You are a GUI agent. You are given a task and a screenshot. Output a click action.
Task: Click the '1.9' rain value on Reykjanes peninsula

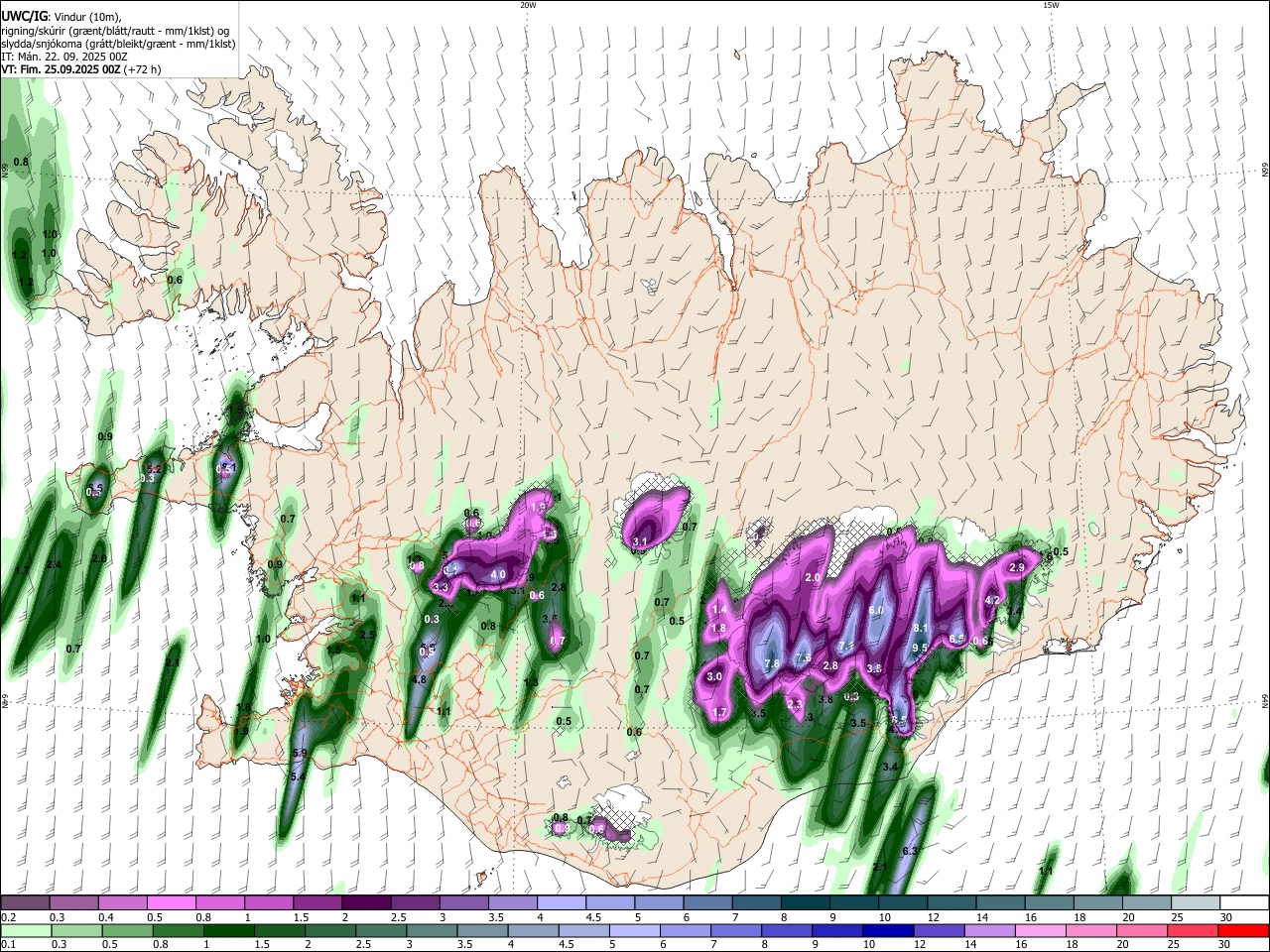240,731
